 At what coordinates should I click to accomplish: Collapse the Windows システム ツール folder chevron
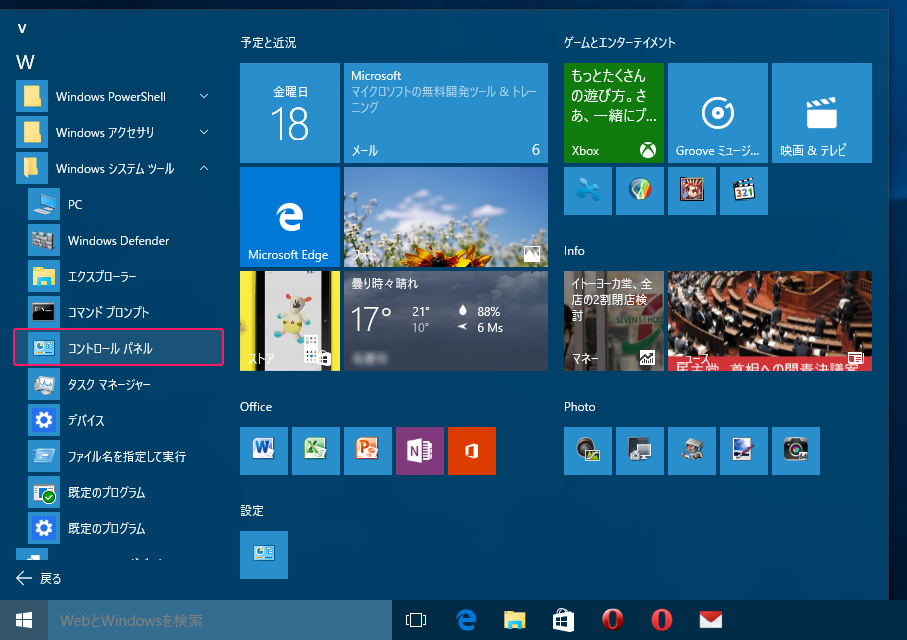tap(204, 168)
